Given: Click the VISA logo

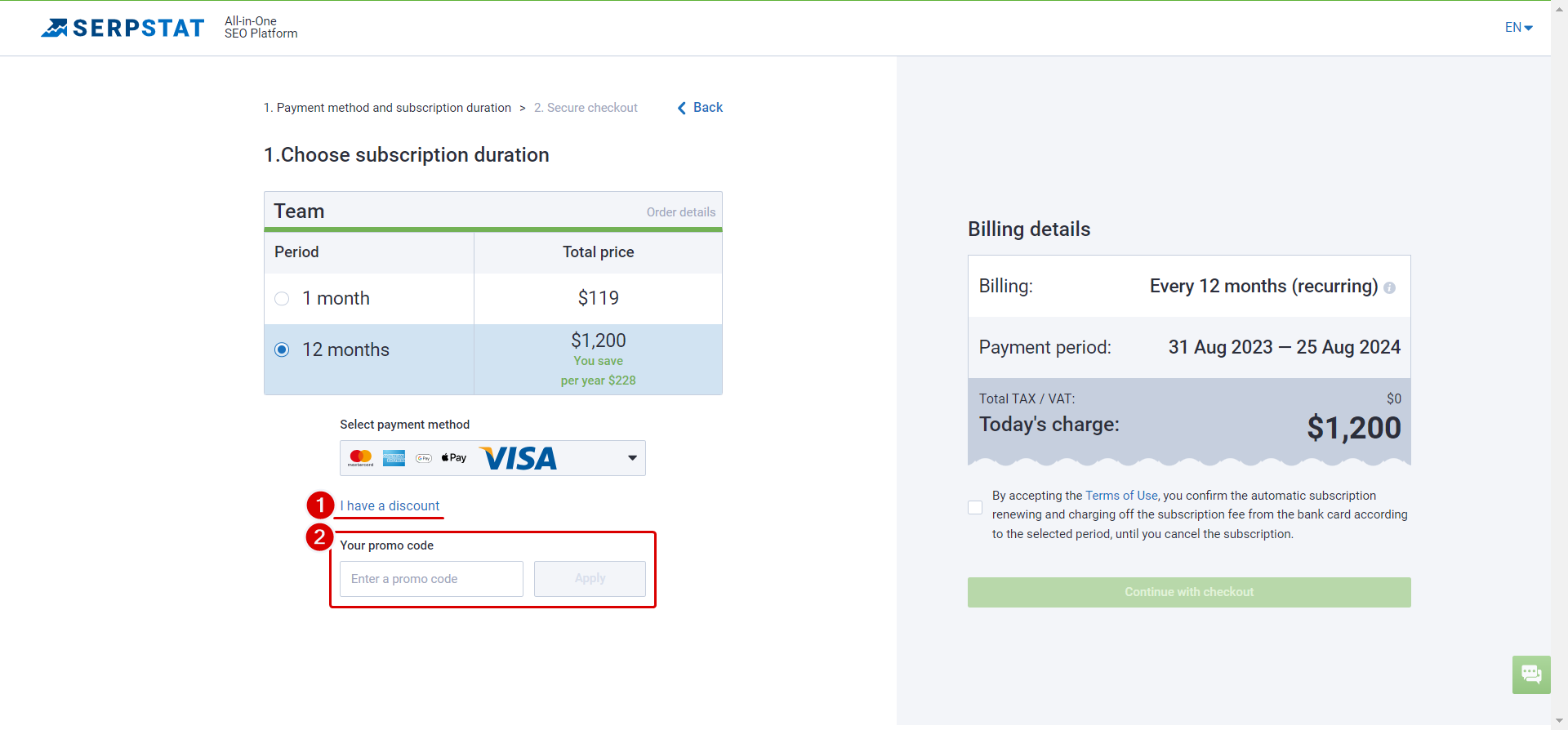Looking at the screenshot, I should coord(519,458).
